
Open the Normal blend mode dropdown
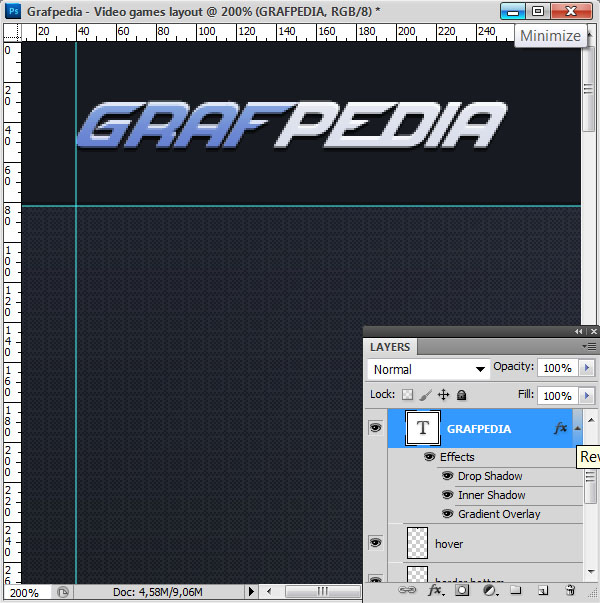click(428, 369)
